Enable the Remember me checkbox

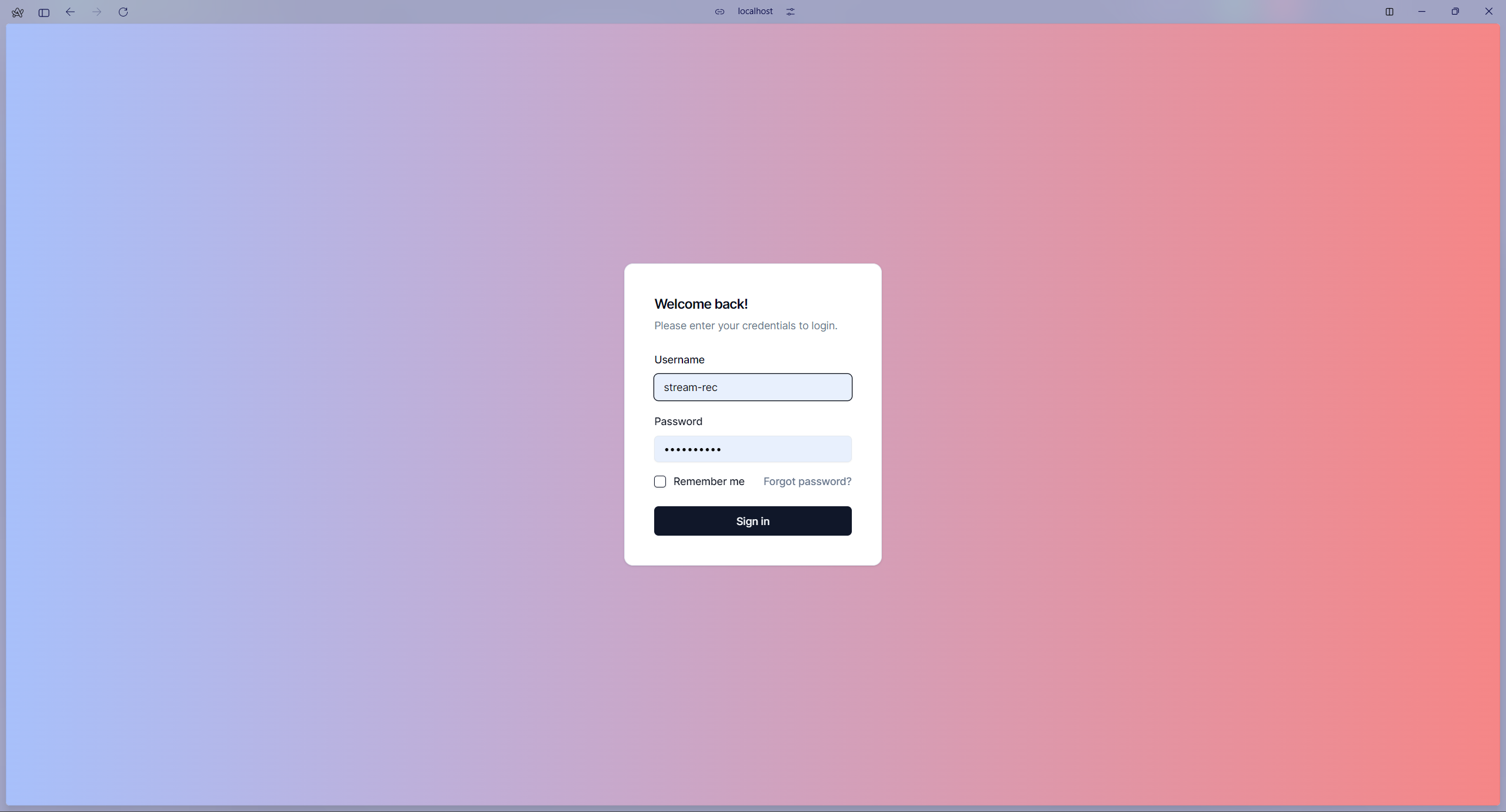coord(660,482)
